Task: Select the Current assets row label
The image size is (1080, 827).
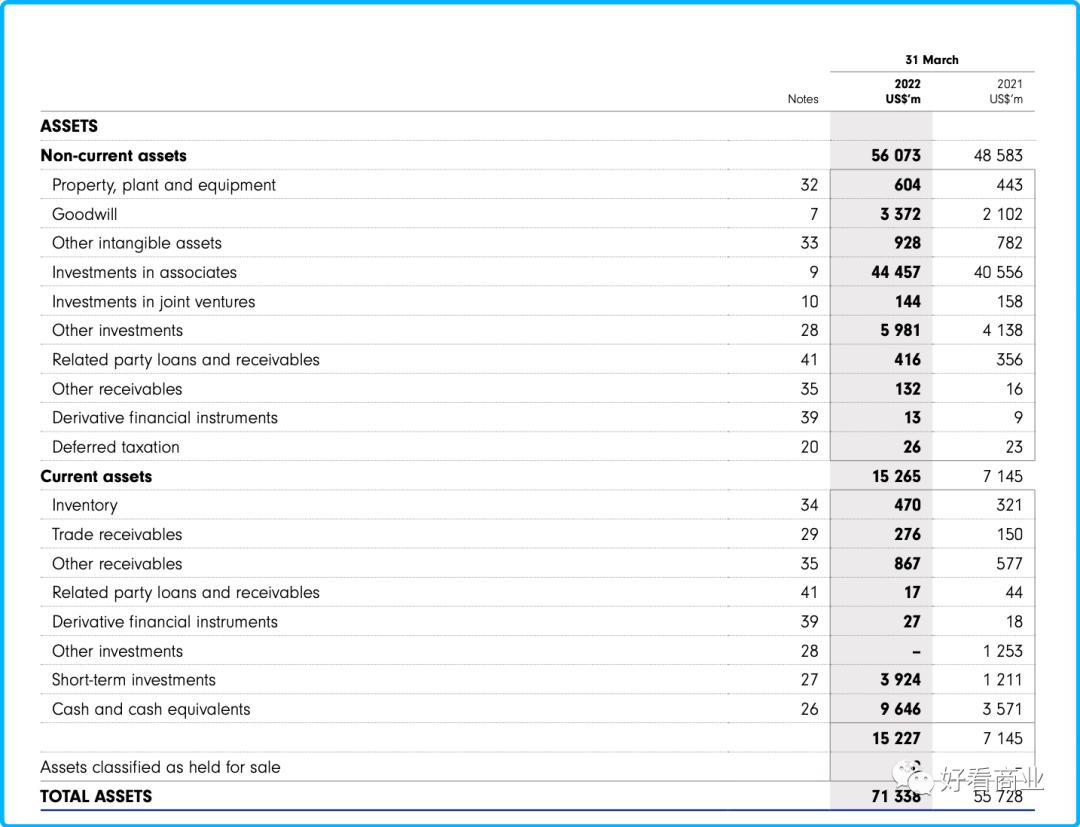Action: [96, 477]
